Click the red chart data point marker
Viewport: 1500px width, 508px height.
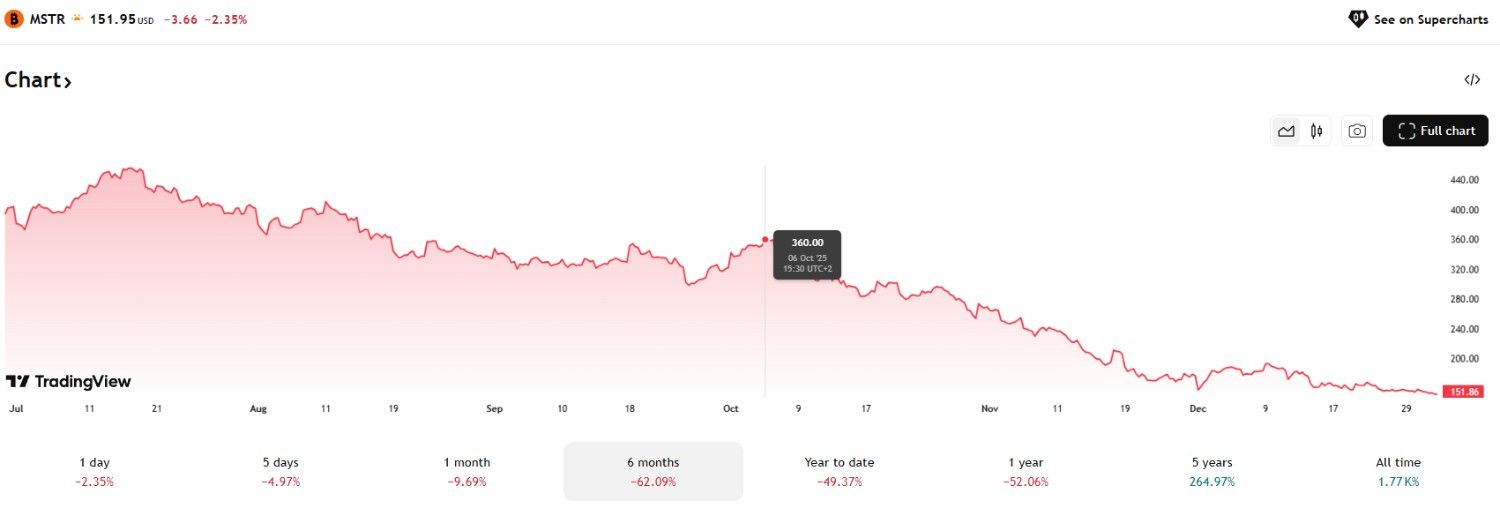(765, 239)
